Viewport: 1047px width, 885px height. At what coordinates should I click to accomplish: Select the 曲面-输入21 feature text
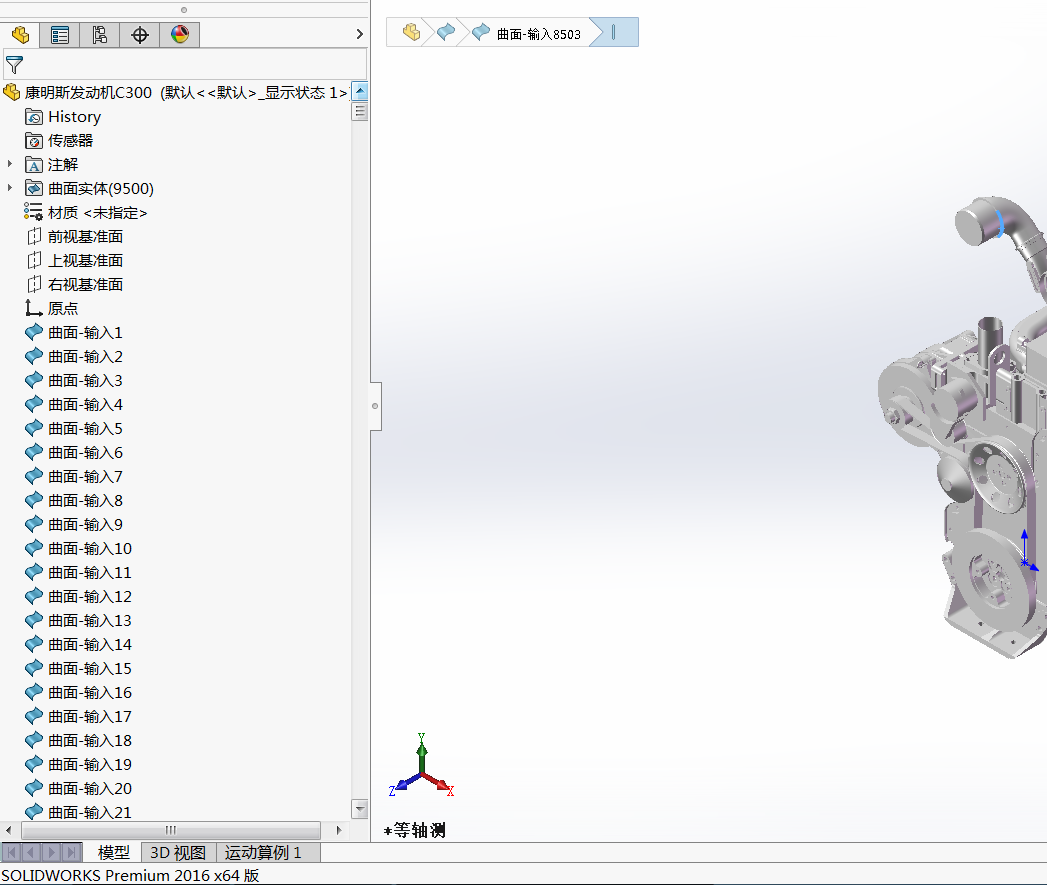(90, 813)
